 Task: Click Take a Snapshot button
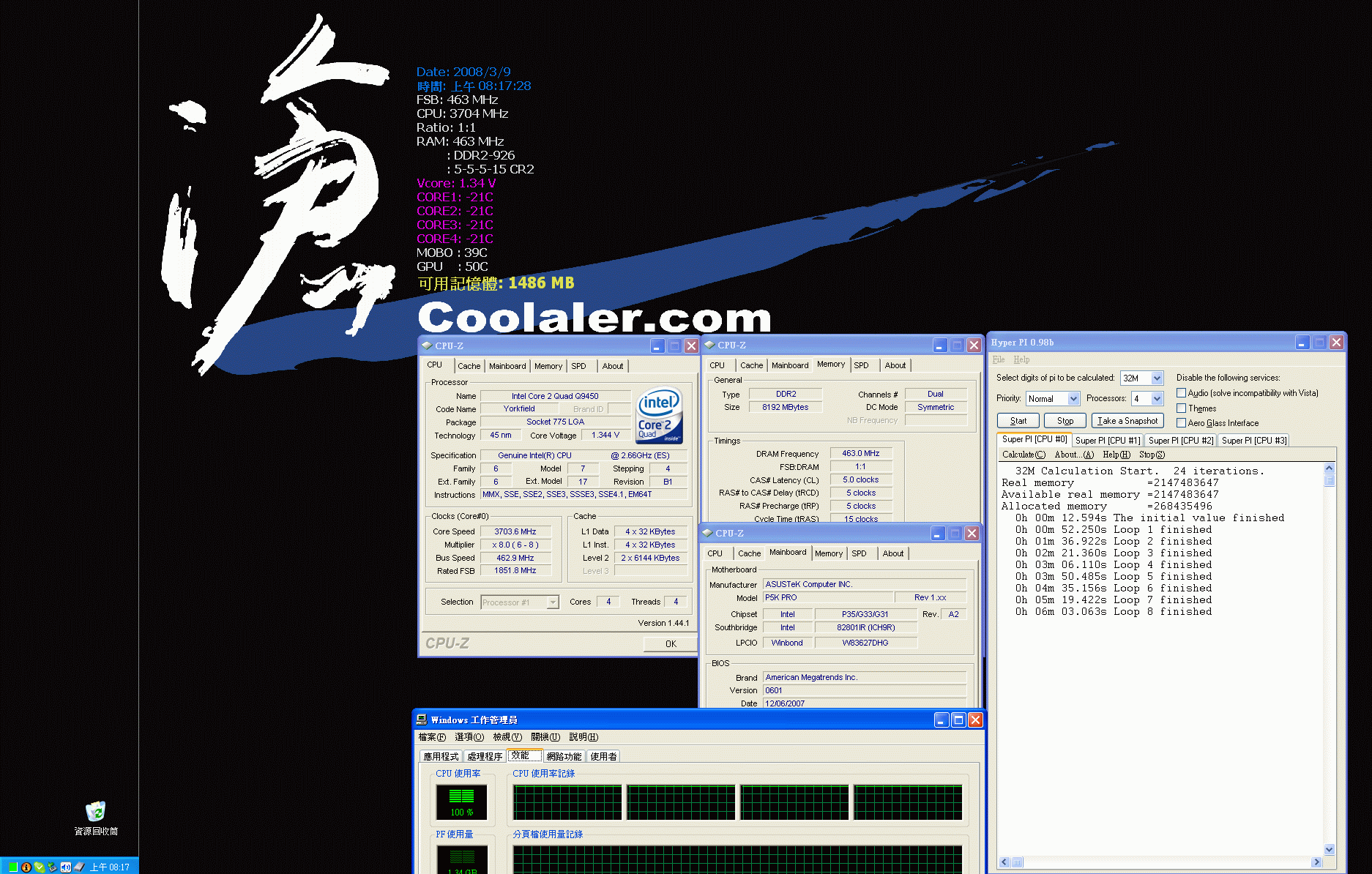click(x=1127, y=421)
